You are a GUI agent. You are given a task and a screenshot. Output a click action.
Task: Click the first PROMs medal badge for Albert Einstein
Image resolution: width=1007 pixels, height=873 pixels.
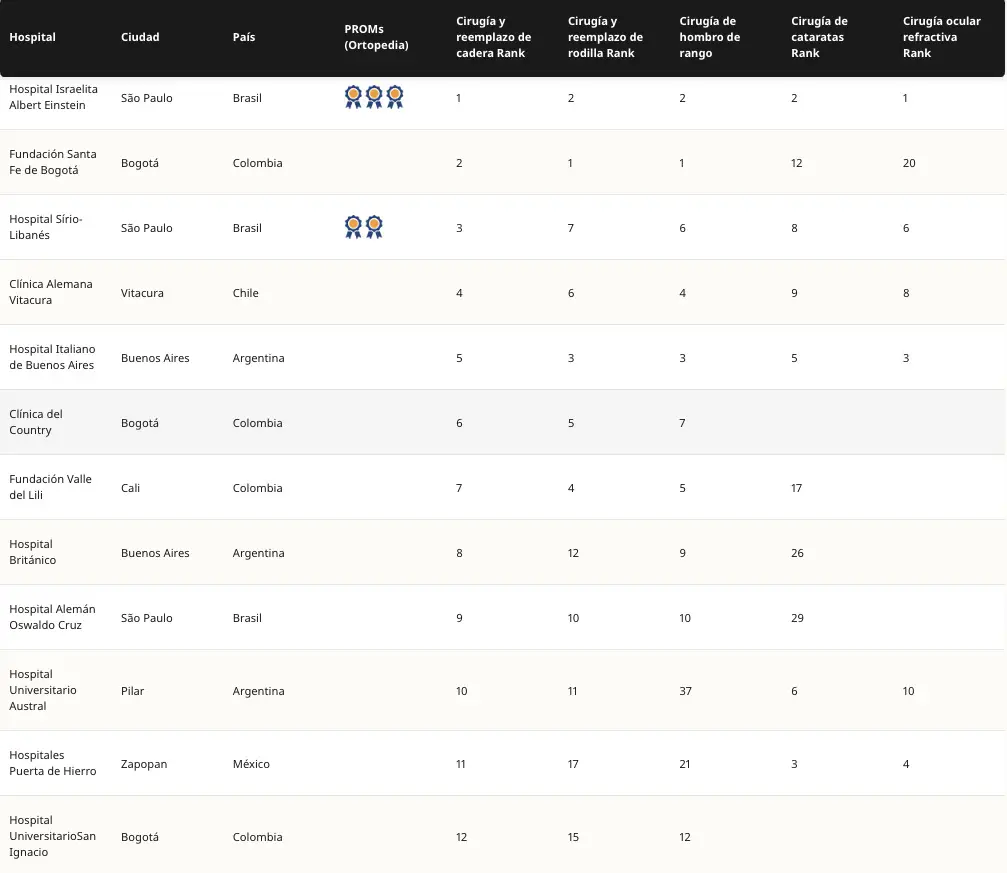click(352, 96)
